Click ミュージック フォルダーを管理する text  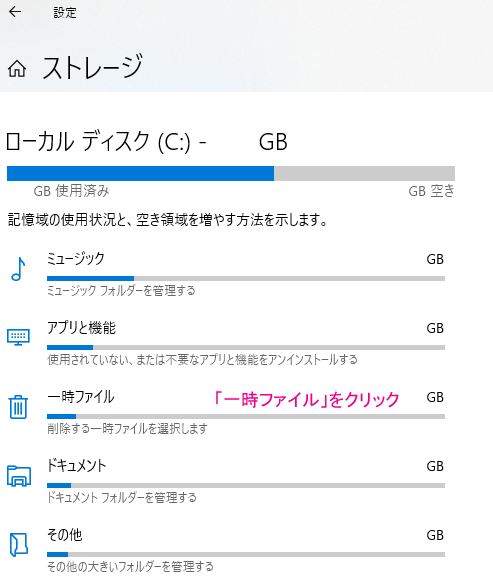[121, 291]
